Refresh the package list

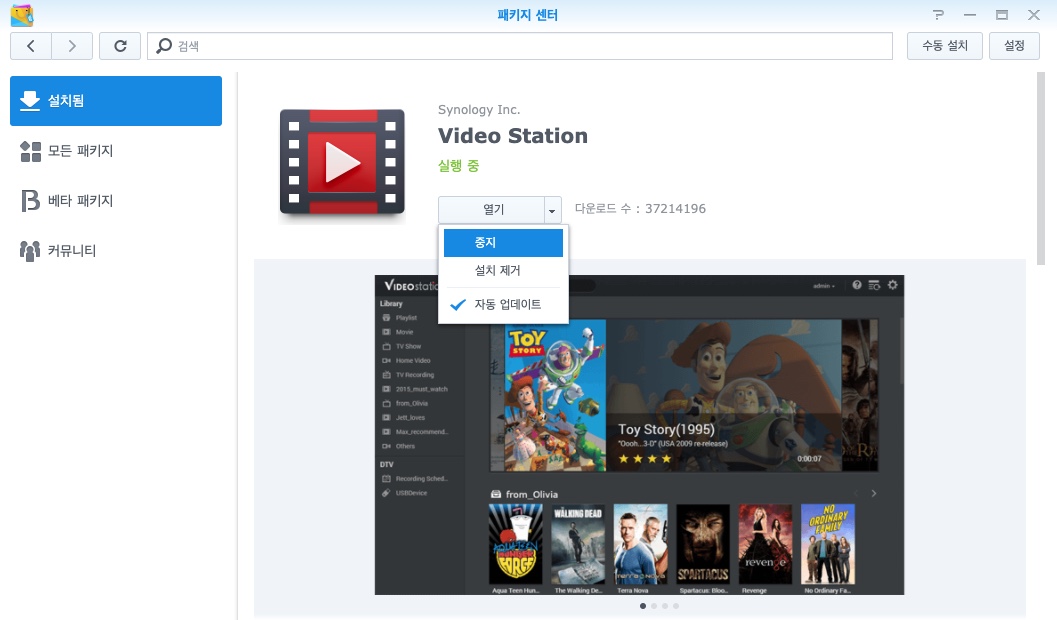(120, 46)
